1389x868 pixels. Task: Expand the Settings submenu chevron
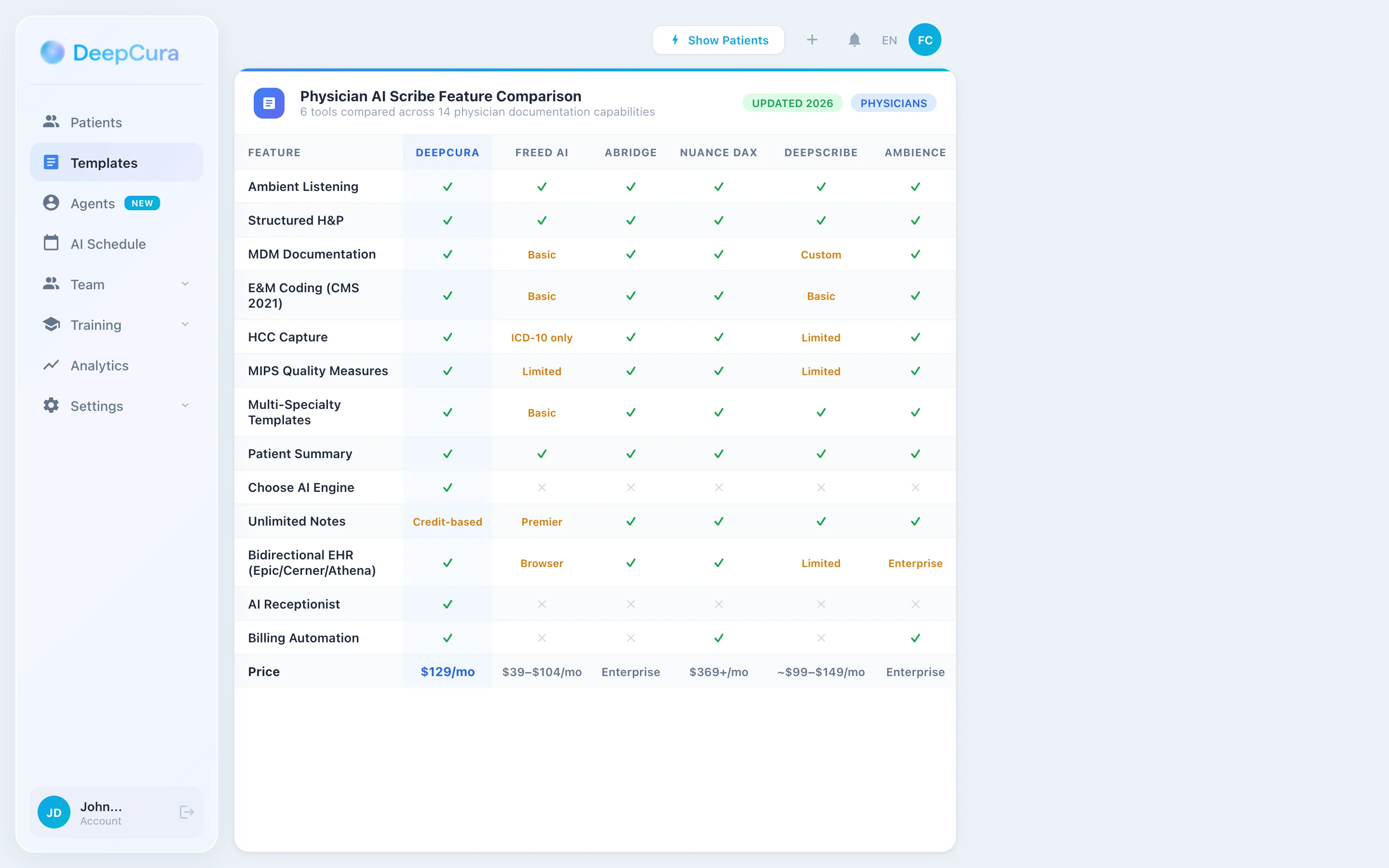point(185,405)
